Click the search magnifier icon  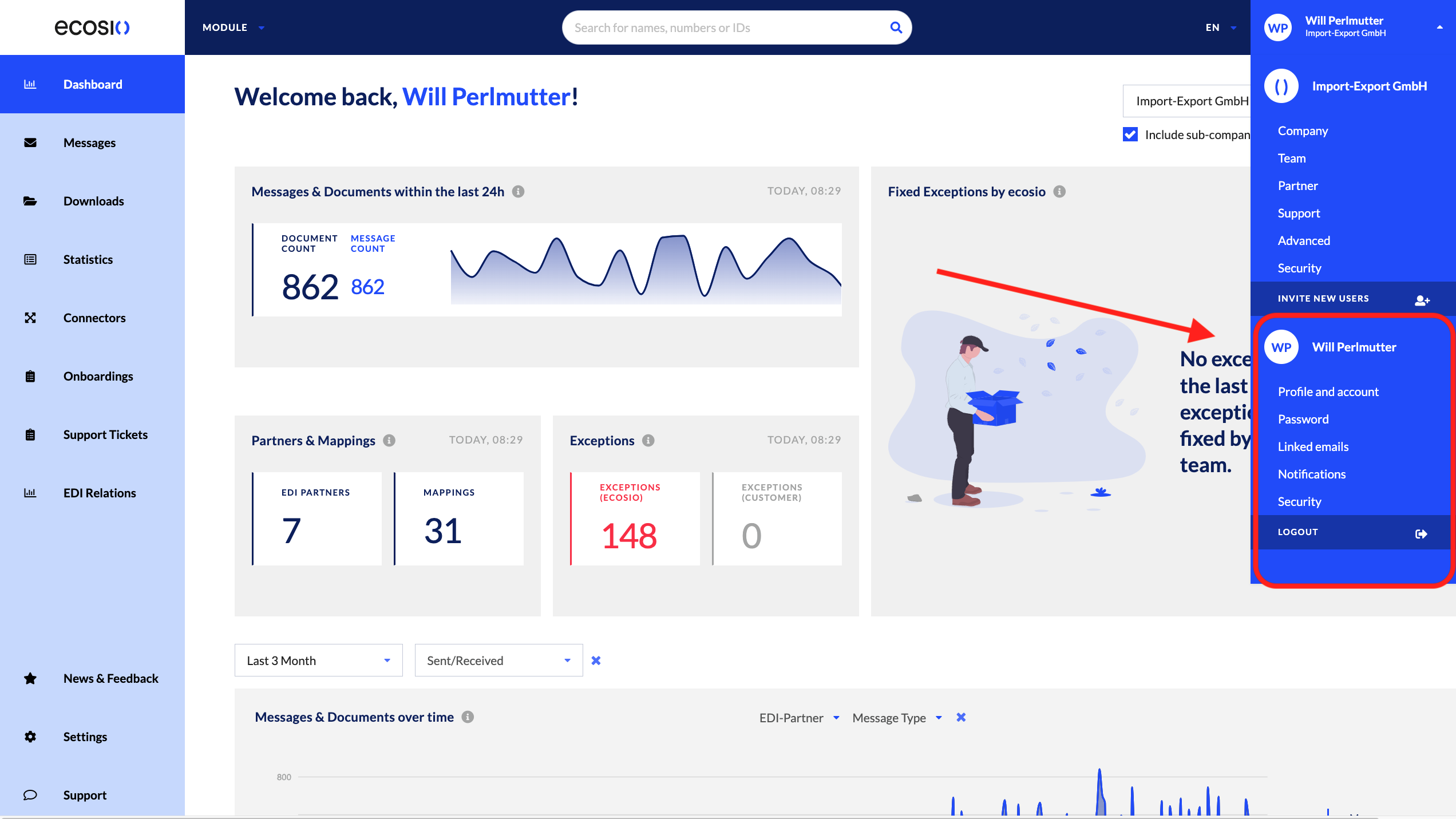[896, 27]
